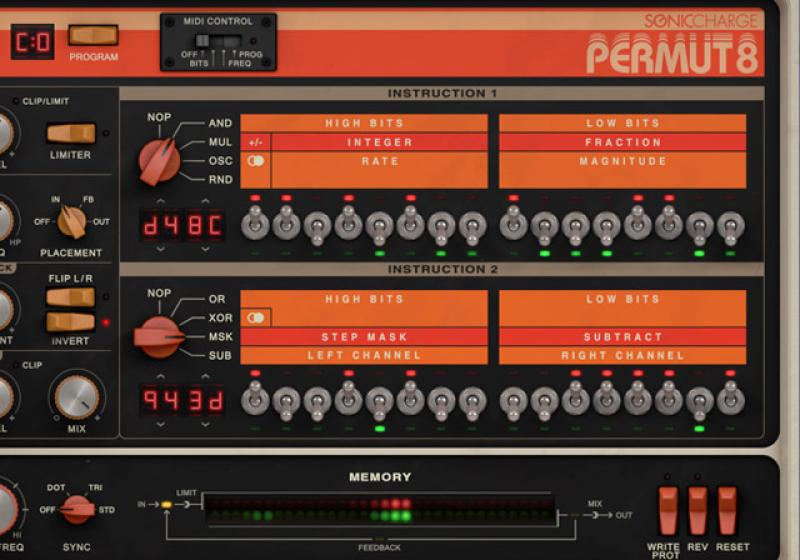Select the XOR label in Instruction 2
The width and height of the screenshot is (800, 560).
(218, 317)
